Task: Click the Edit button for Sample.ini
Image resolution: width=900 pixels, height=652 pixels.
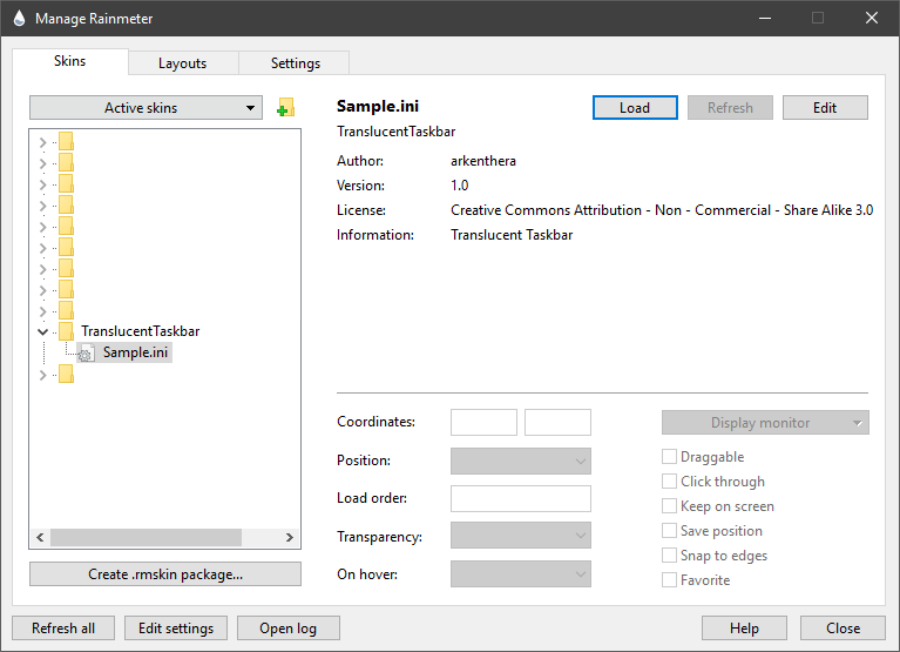Action: [825, 108]
